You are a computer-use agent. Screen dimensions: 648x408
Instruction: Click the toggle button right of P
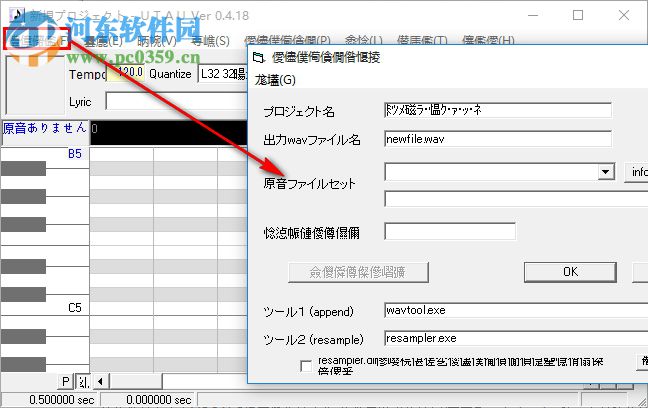[x=83, y=382]
